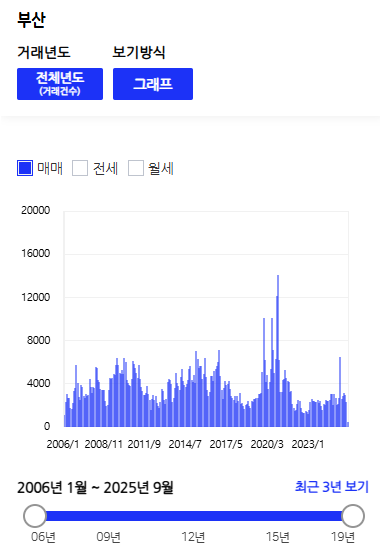Click the 2011/9 x-axis label
Screen dimensions: 380x554
click(x=144, y=444)
